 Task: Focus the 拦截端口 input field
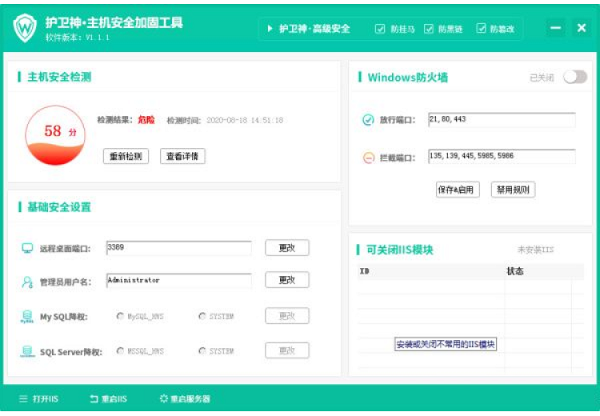point(502,156)
